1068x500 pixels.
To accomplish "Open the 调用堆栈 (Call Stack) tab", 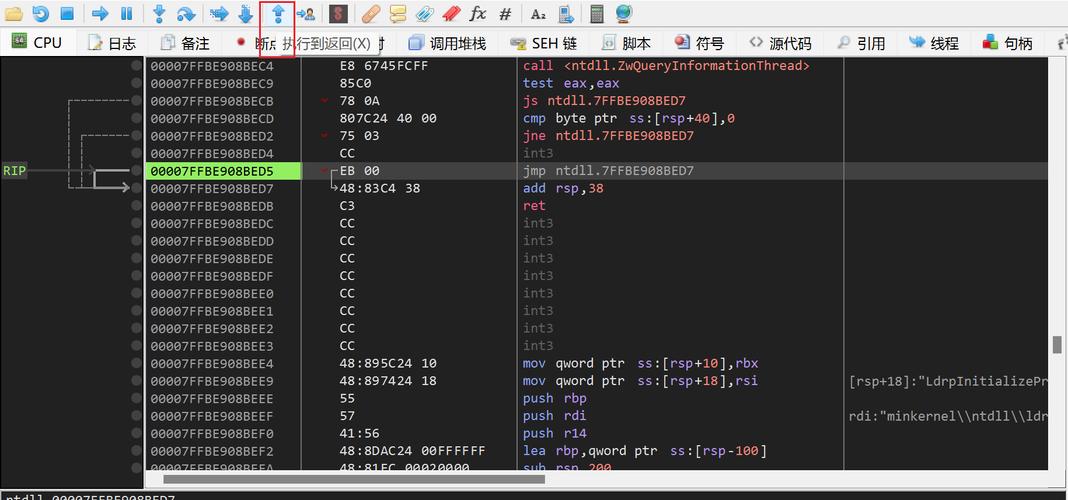I will [446, 43].
